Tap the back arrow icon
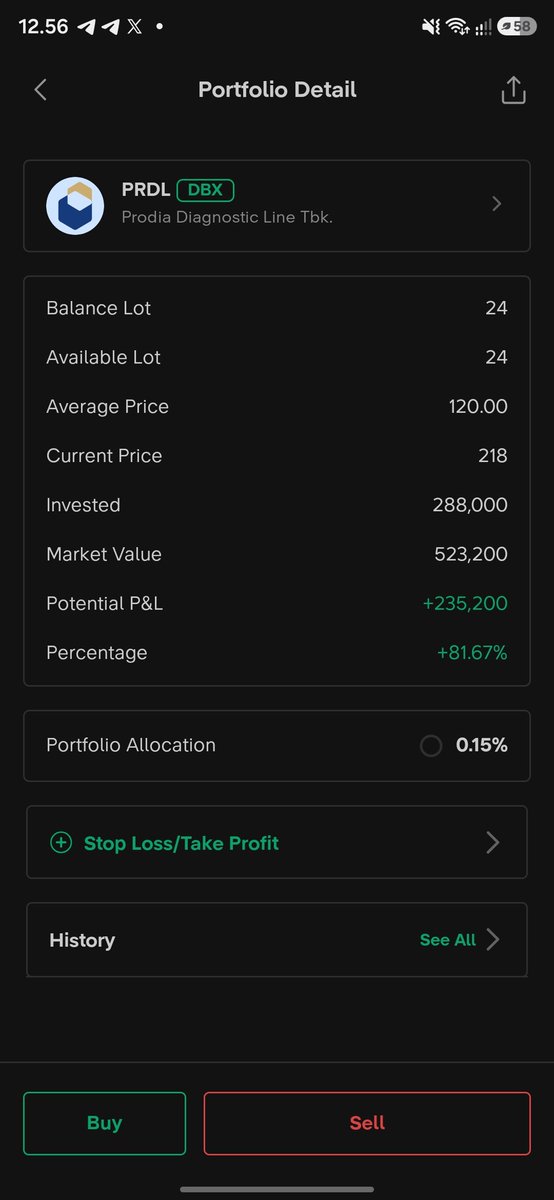This screenshot has width=554, height=1200. [x=40, y=90]
